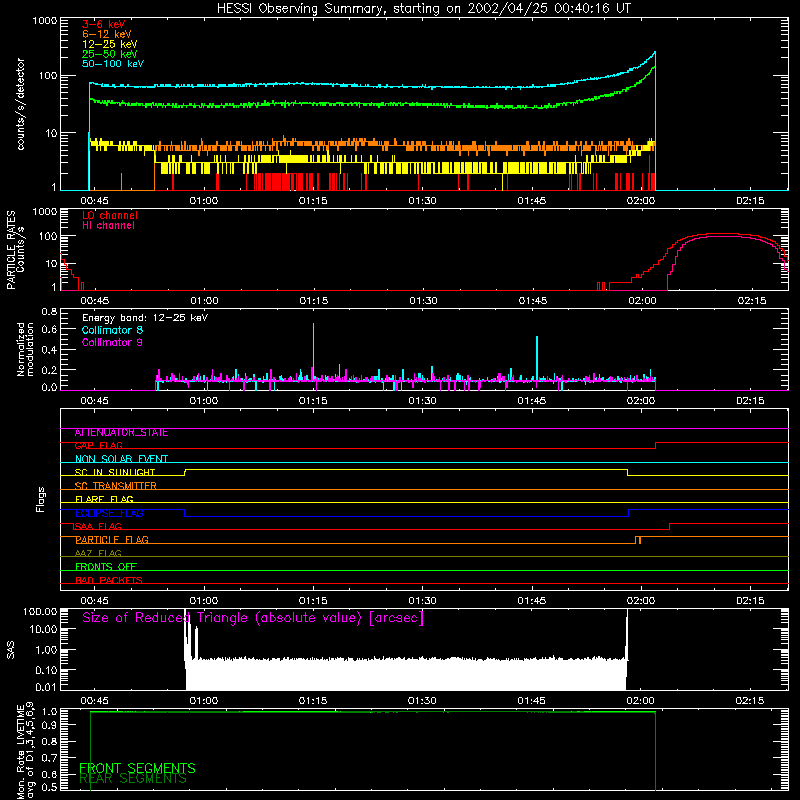Click 02:00 tick under the modulation panel
This screenshot has width=800, height=800.
tap(641, 401)
